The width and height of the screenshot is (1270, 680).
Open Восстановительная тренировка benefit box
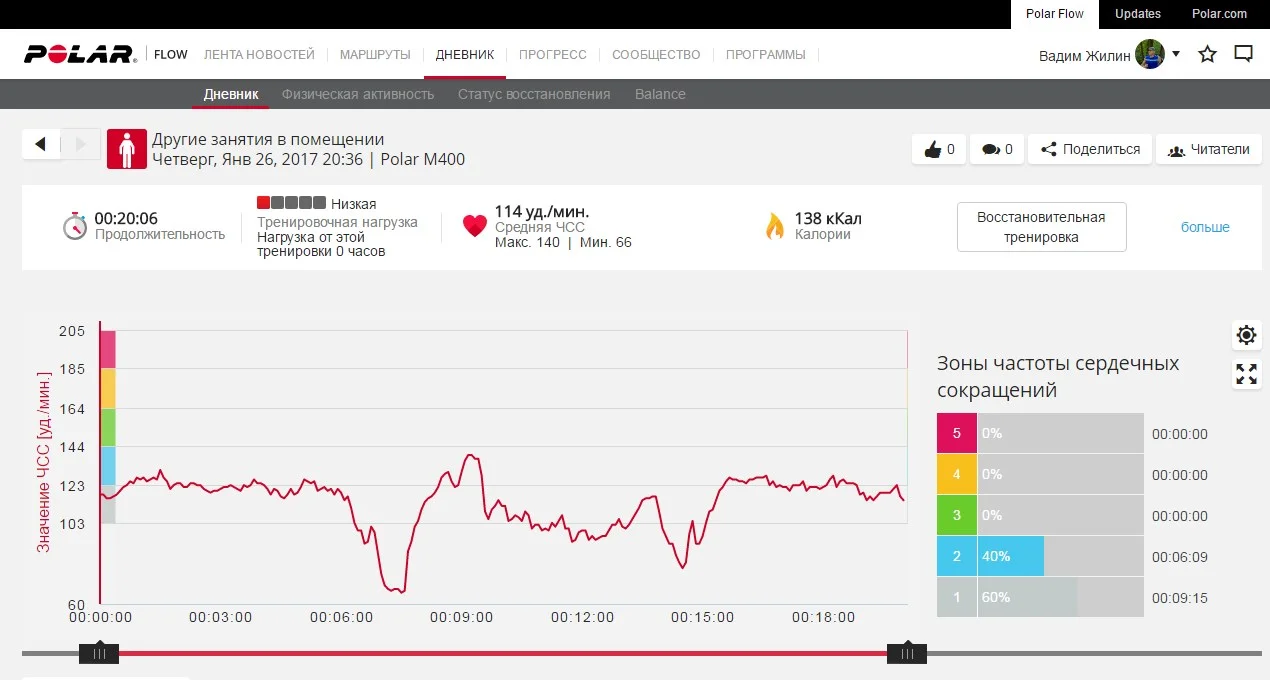tap(1041, 227)
